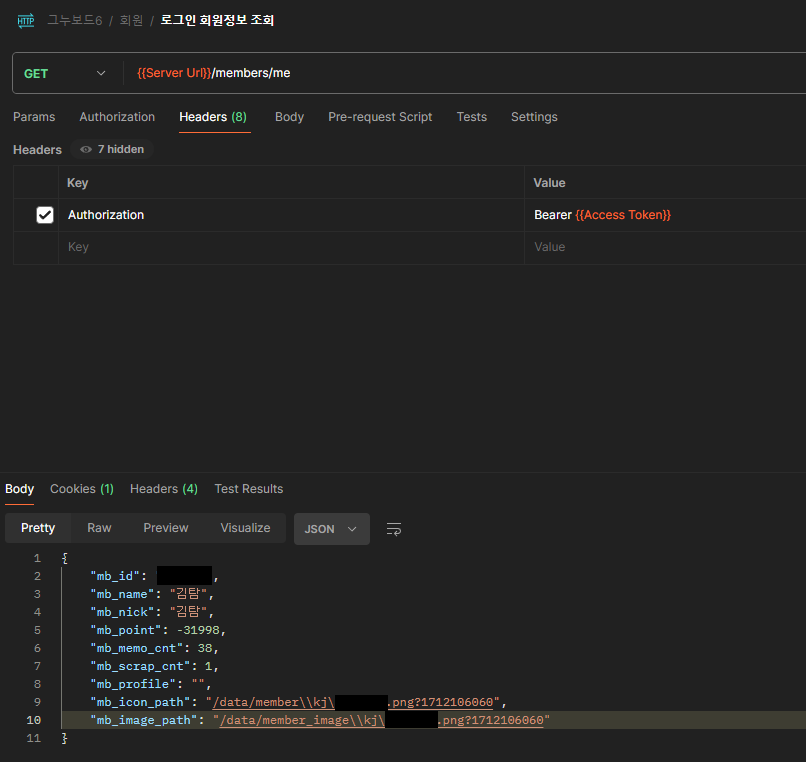Open the Pre-request Script tab
806x762 pixels.
point(380,117)
